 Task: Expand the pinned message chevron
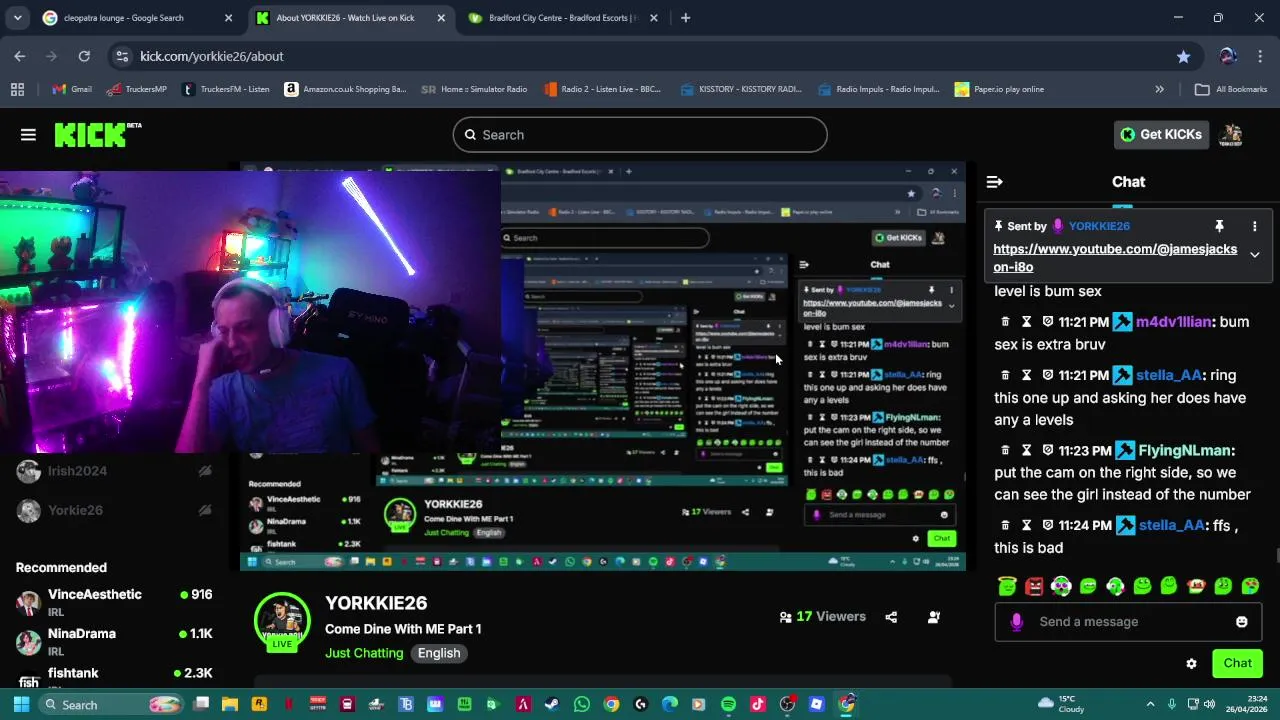click(x=1254, y=255)
